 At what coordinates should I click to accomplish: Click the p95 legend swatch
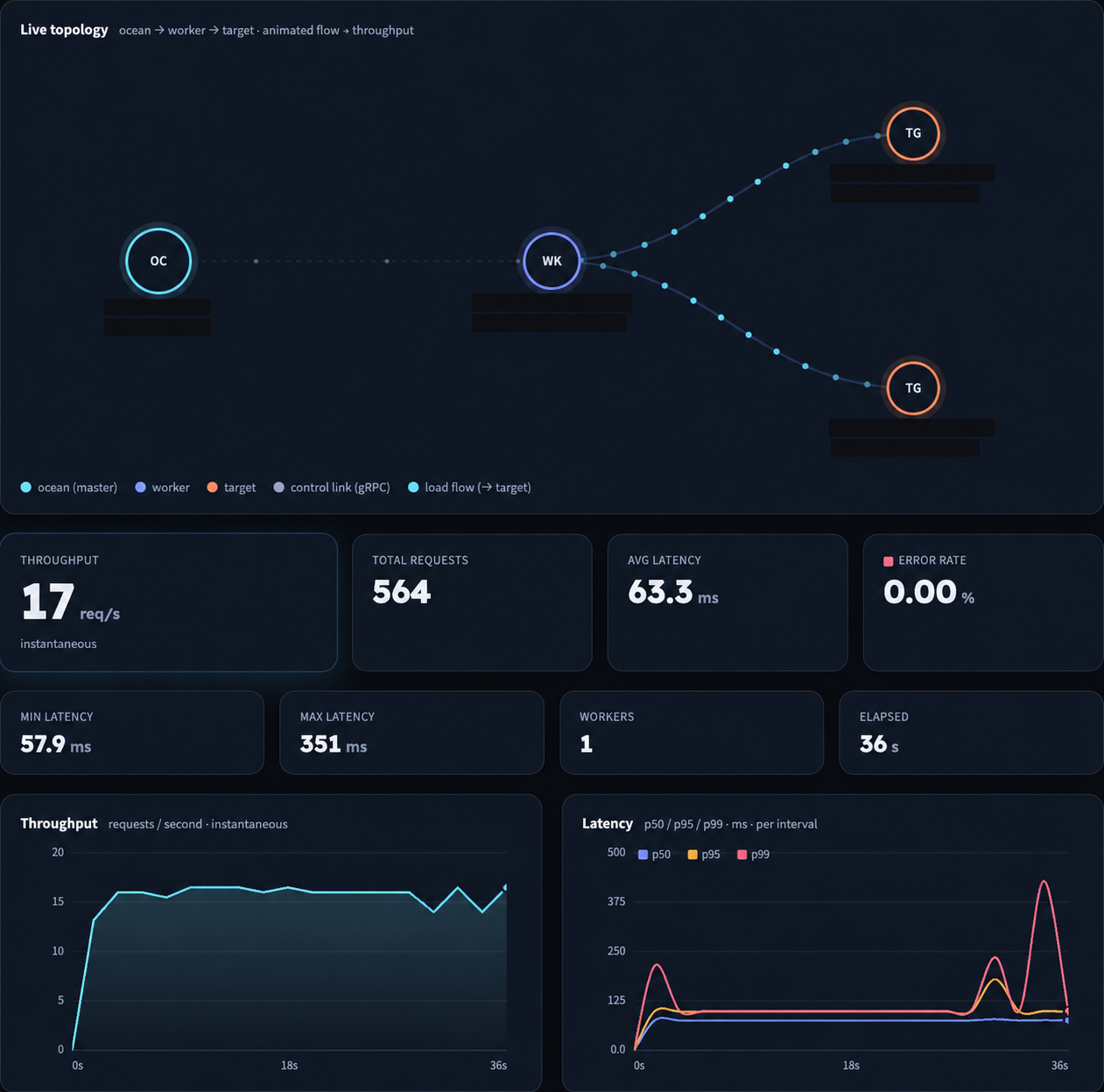pyautogui.click(x=693, y=855)
